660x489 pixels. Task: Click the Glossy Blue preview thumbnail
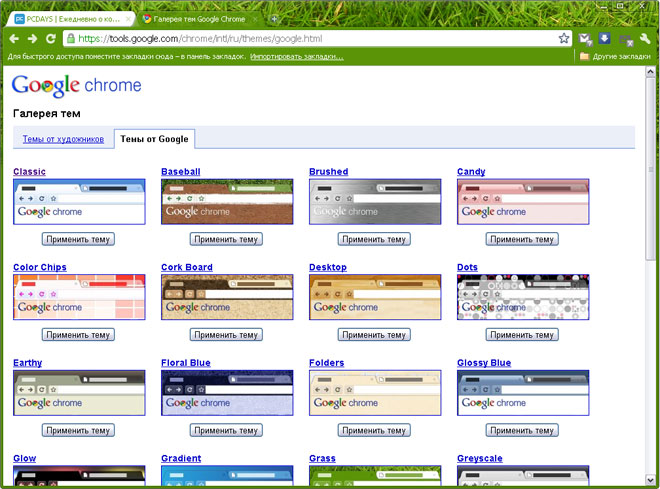pyautogui.click(x=523, y=393)
